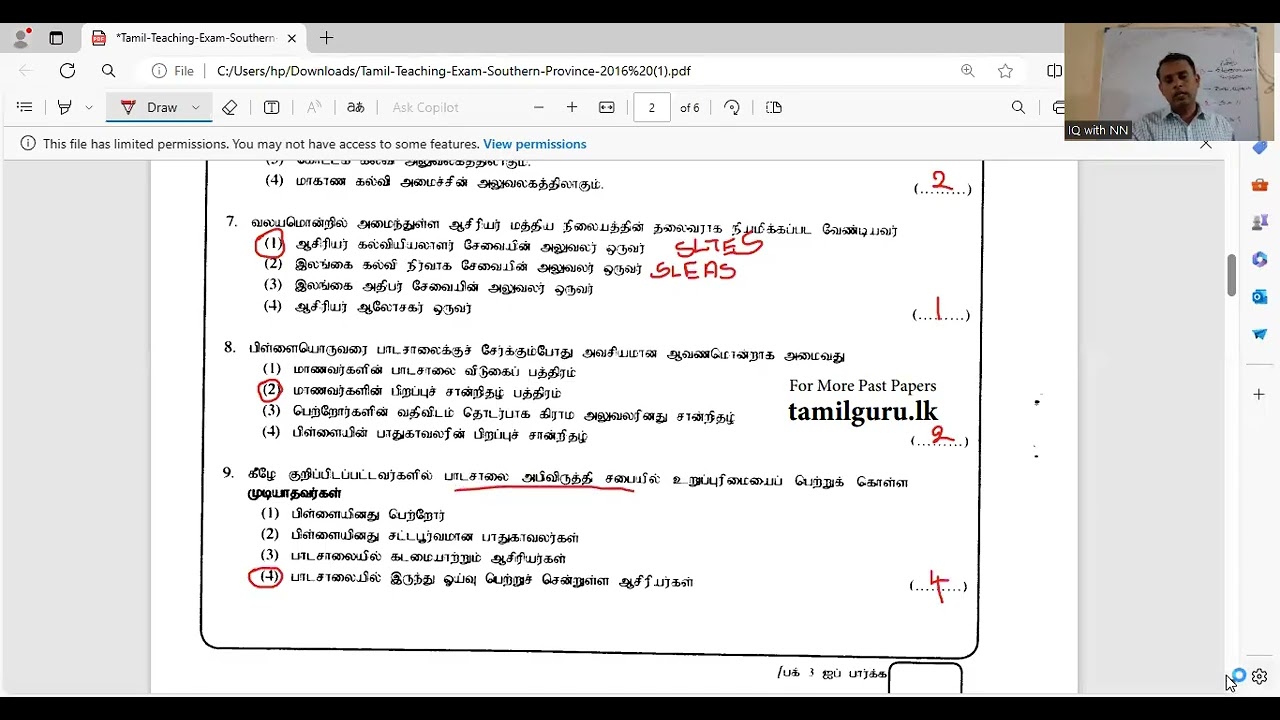Select the Tamil-Teaching-Exam-Southern PDF tab
The image size is (1280, 720).
195,38
